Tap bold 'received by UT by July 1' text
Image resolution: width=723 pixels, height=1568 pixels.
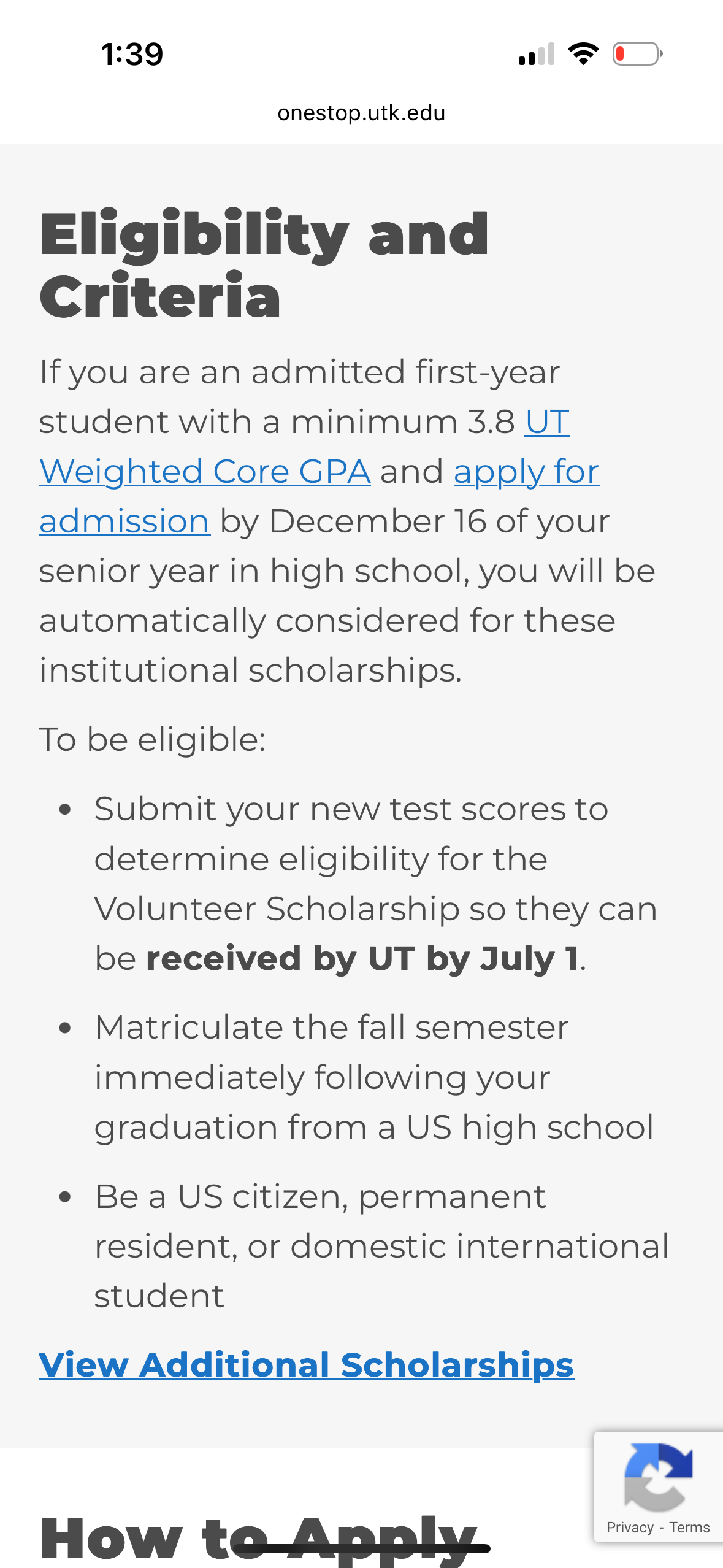coord(362,958)
